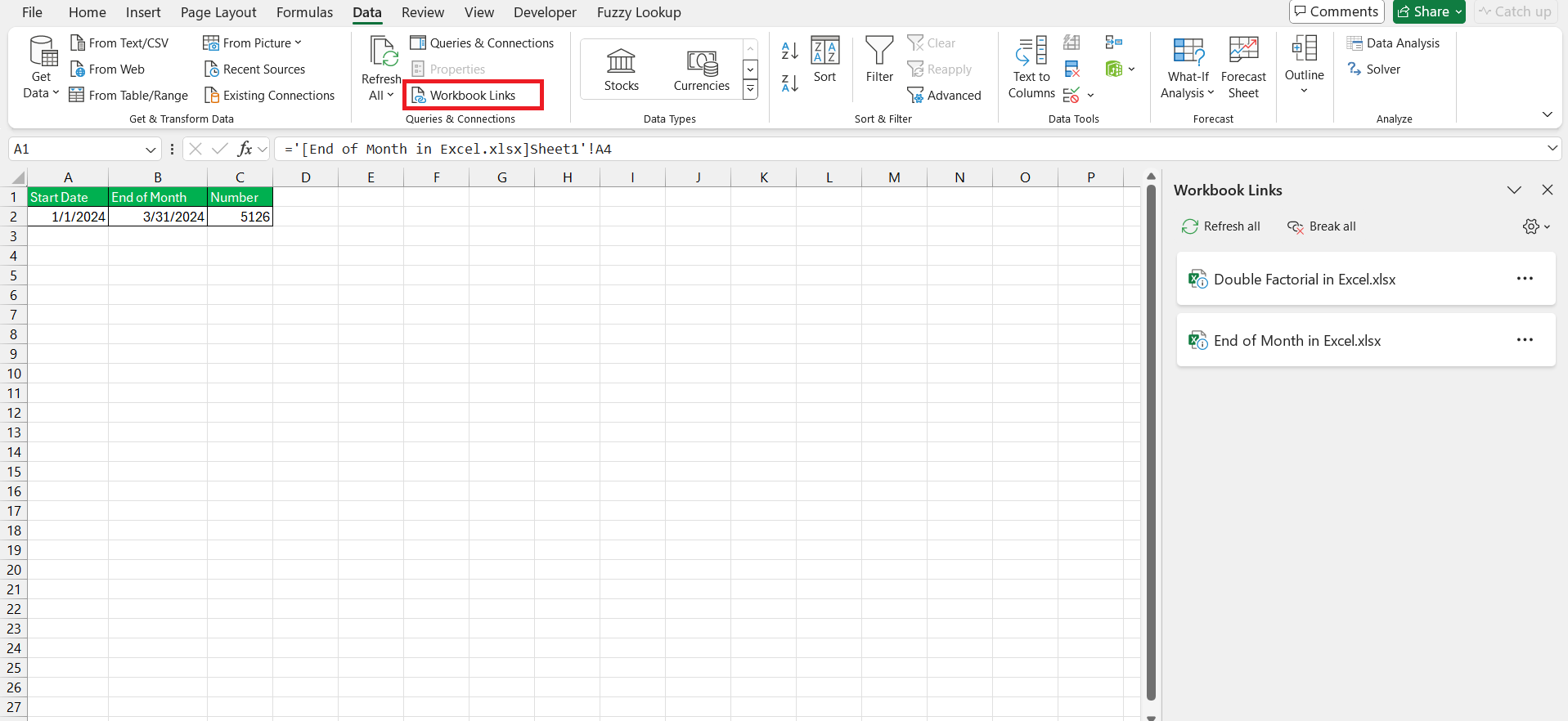The width and height of the screenshot is (1568, 721).
Task: Open the Review tab
Action: [423, 12]
